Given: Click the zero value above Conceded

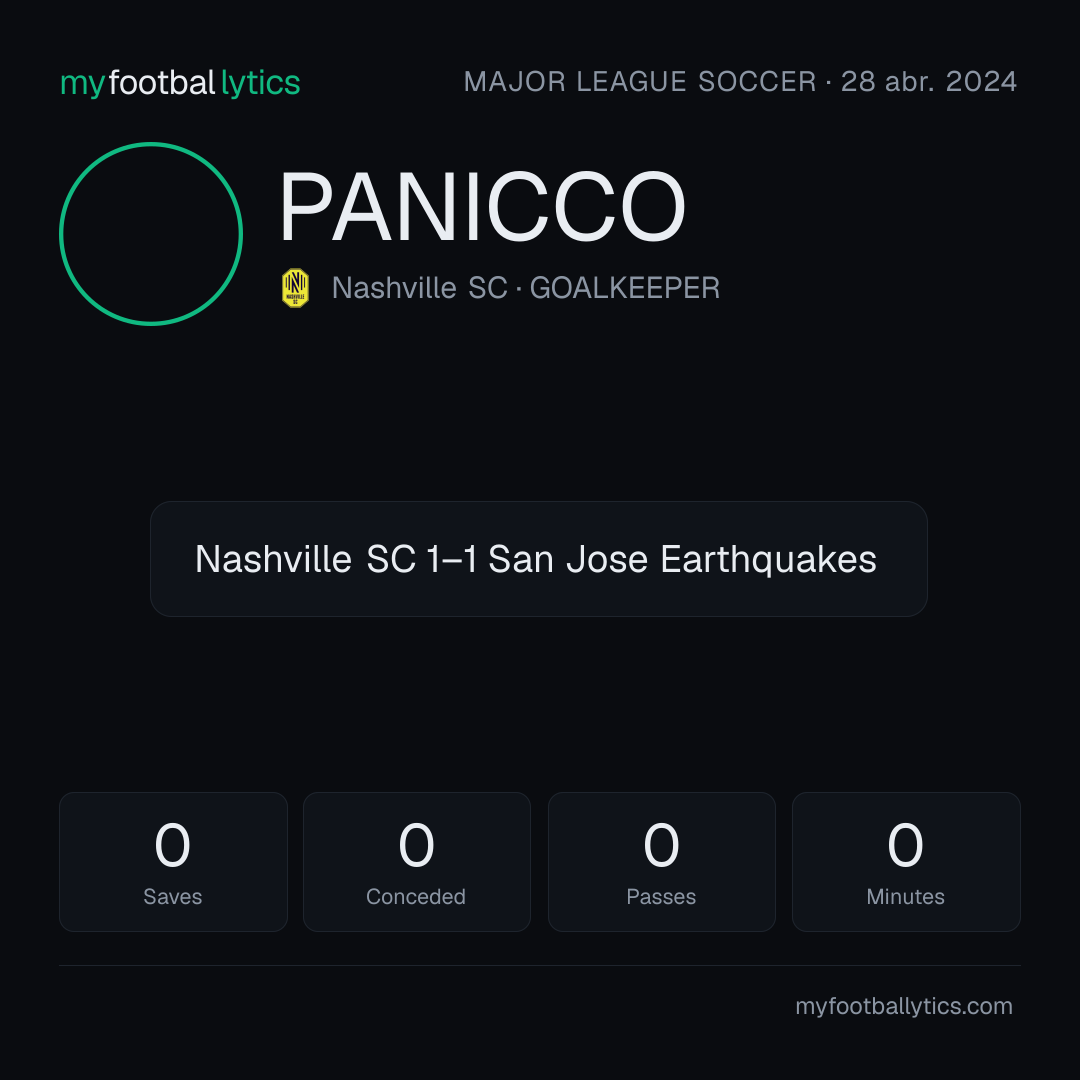Looking at the screenshot, I should [x=417, y=845].
